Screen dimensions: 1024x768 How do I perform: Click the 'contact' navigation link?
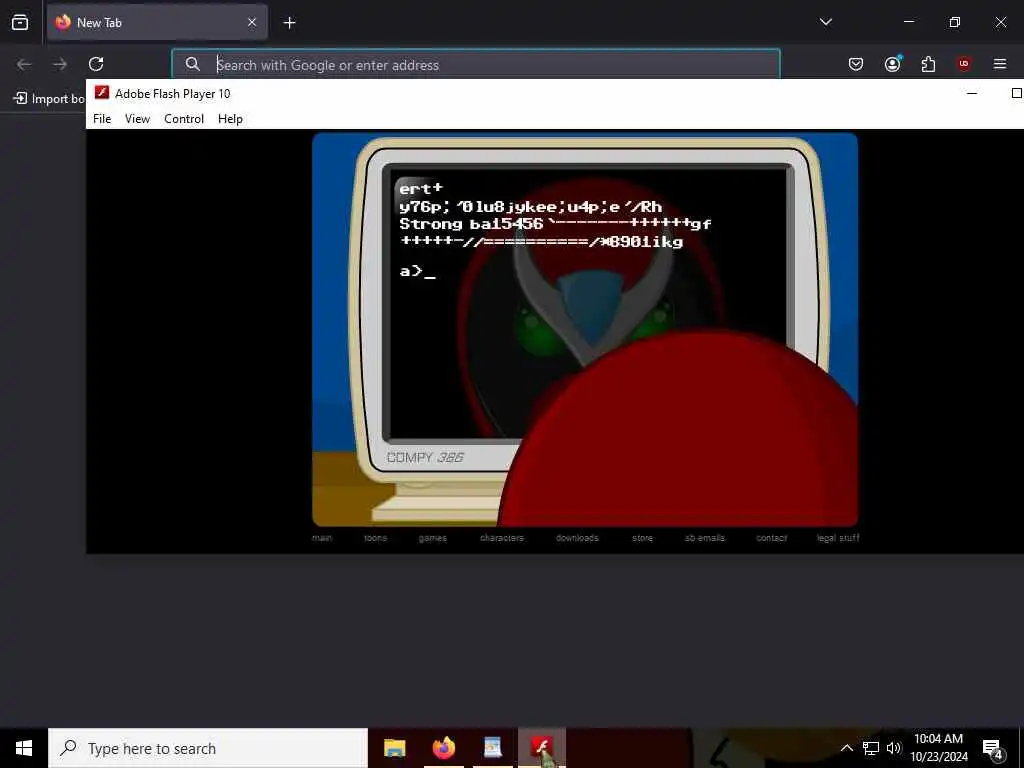click(771, 538)
